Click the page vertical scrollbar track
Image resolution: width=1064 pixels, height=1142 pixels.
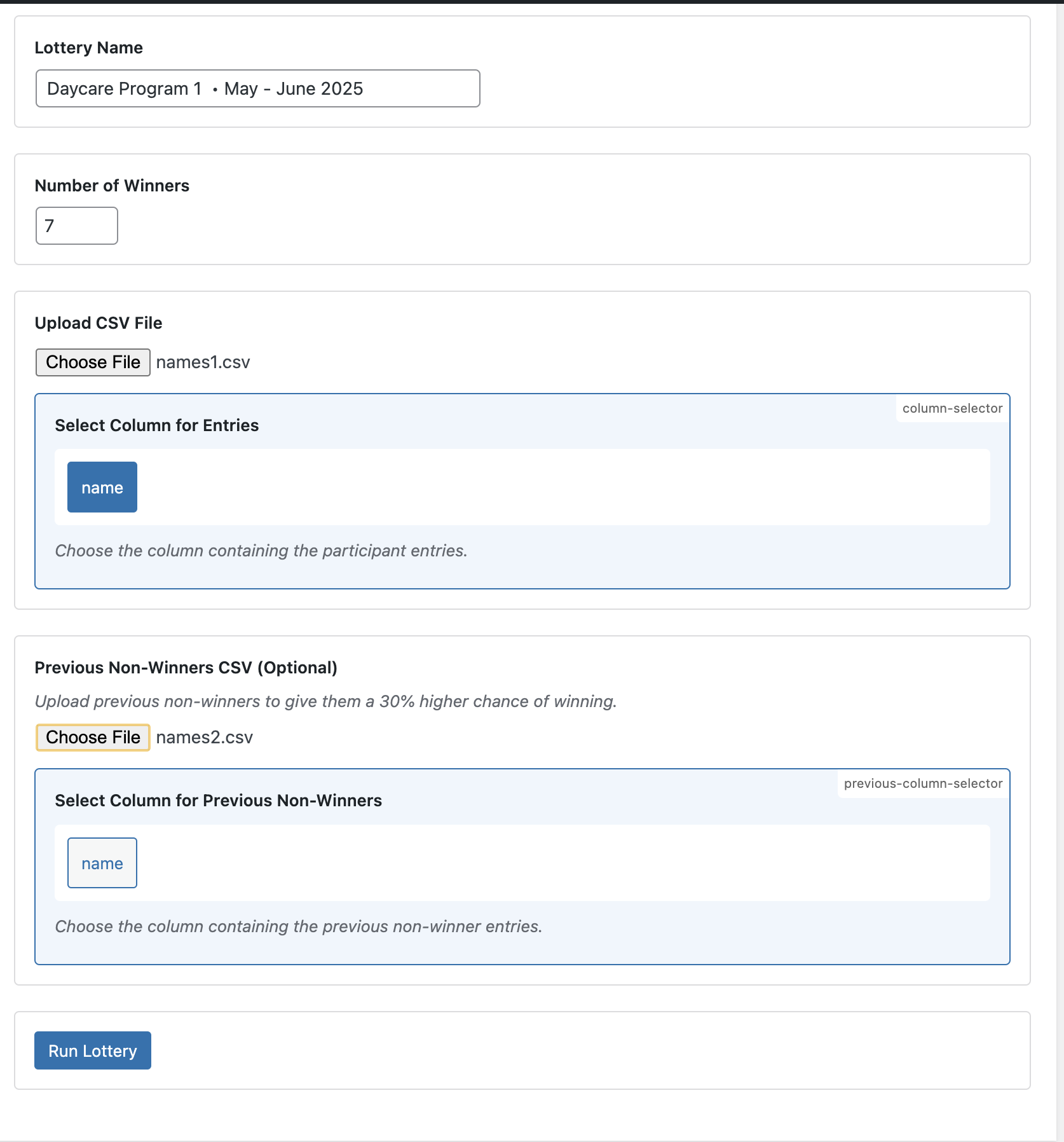1060,572
